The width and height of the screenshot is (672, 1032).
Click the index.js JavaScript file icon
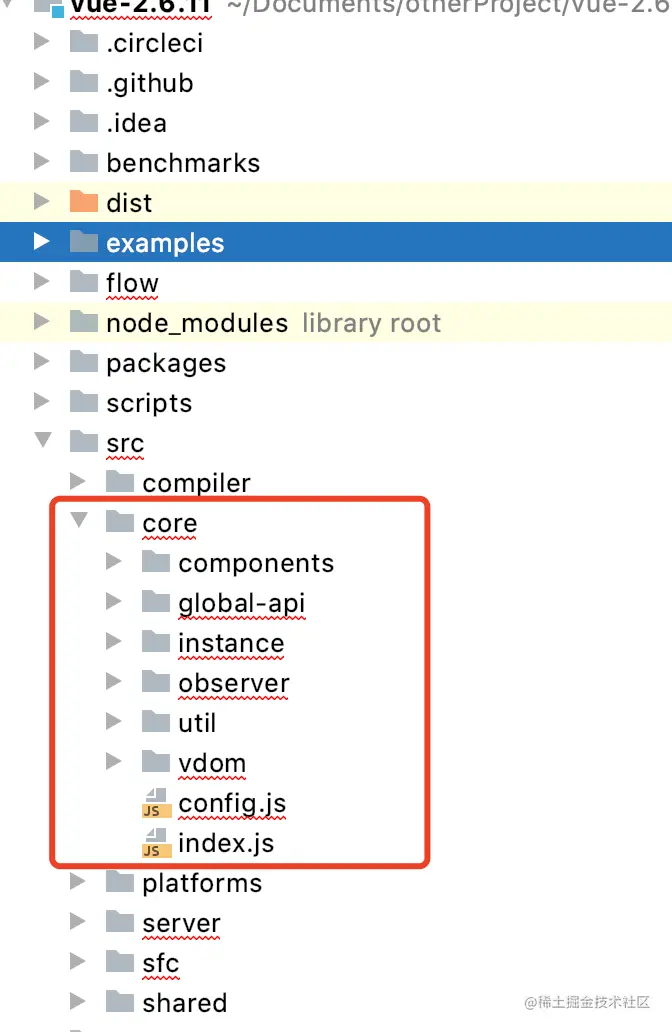pos(155,843)
